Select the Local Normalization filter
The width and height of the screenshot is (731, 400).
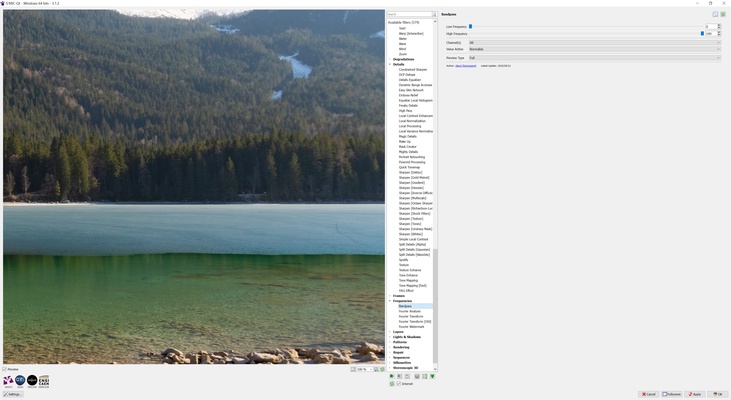(412, 121)
